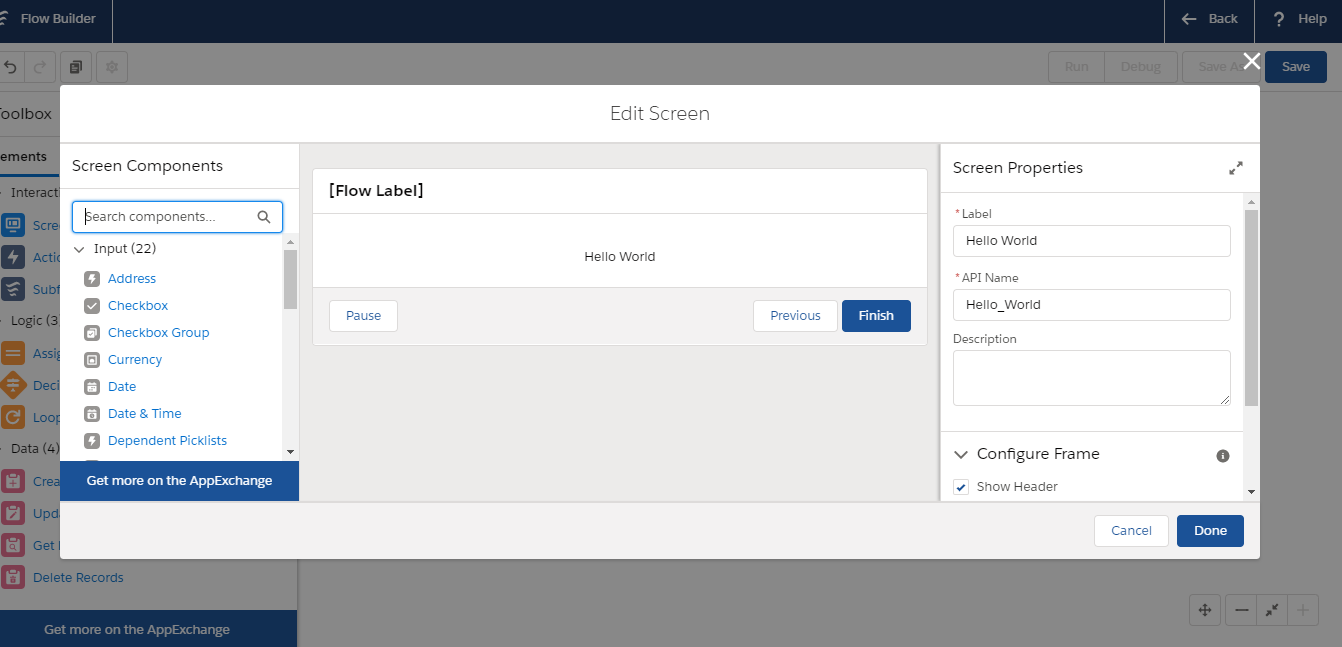Viewport: 1342px width, 647px height.
Task: Click the Currency component icon
Action: pos(92,360)
